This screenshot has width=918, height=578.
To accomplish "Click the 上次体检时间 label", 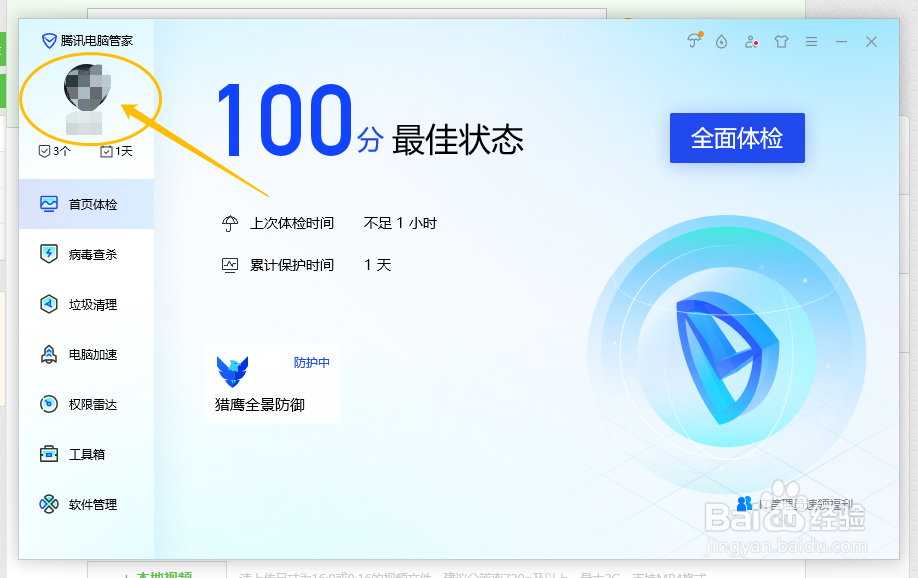I will [292, 223].
